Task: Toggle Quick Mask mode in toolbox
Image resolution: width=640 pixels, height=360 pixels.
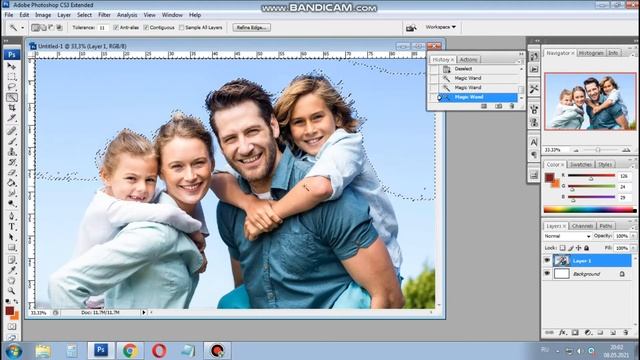Action: (12, 327)
